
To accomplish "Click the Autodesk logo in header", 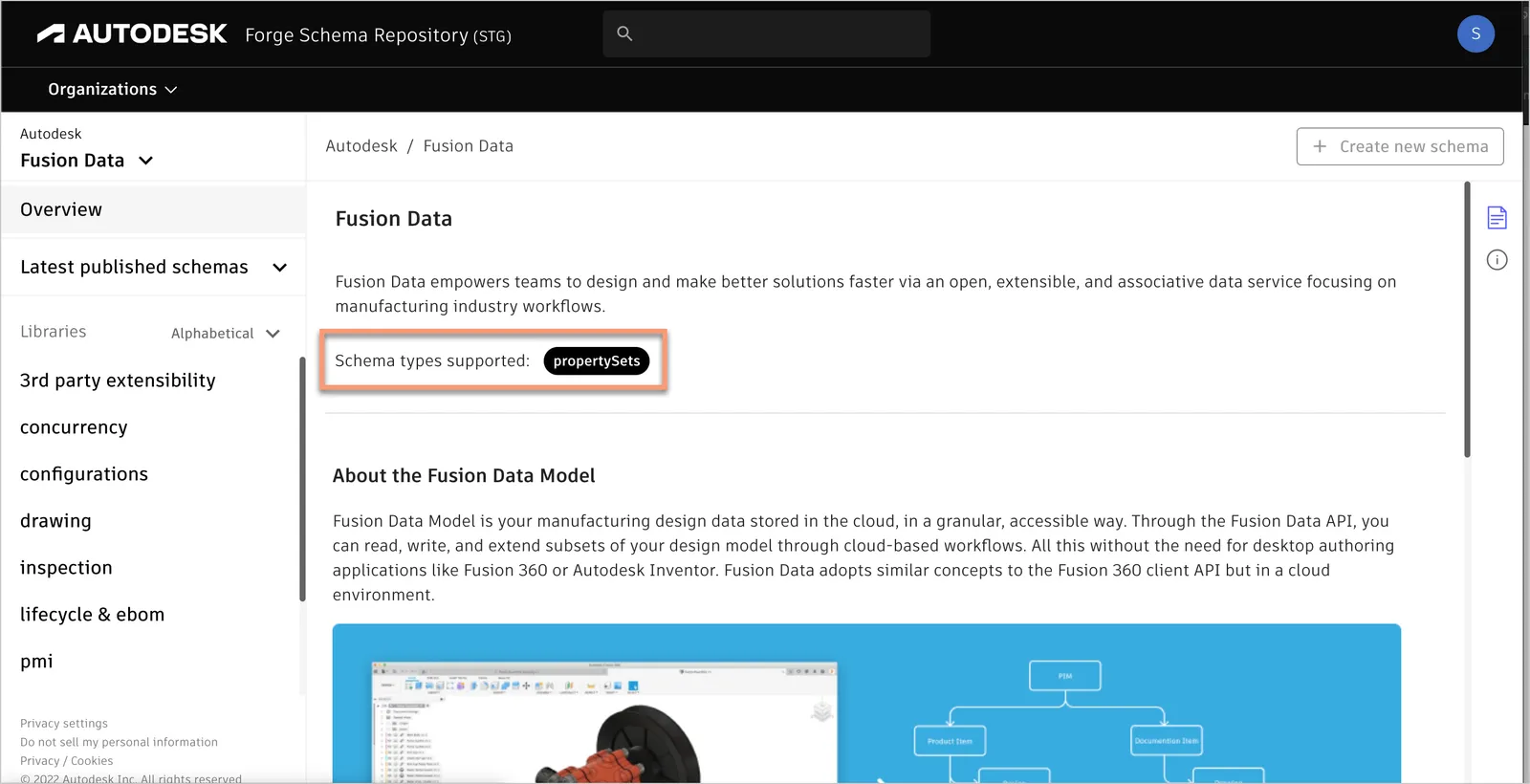I will coord(131,34).
